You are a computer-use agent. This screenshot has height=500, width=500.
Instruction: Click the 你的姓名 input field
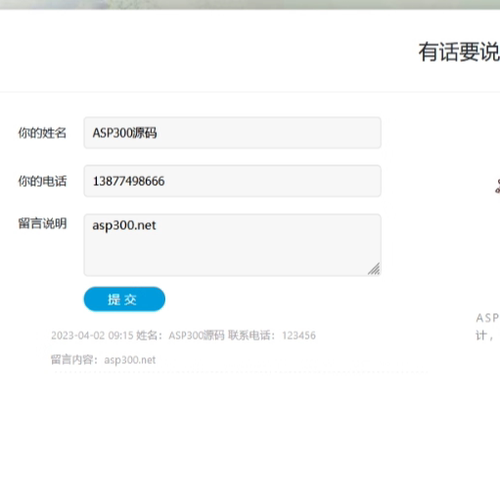click(x=232, y=133)
